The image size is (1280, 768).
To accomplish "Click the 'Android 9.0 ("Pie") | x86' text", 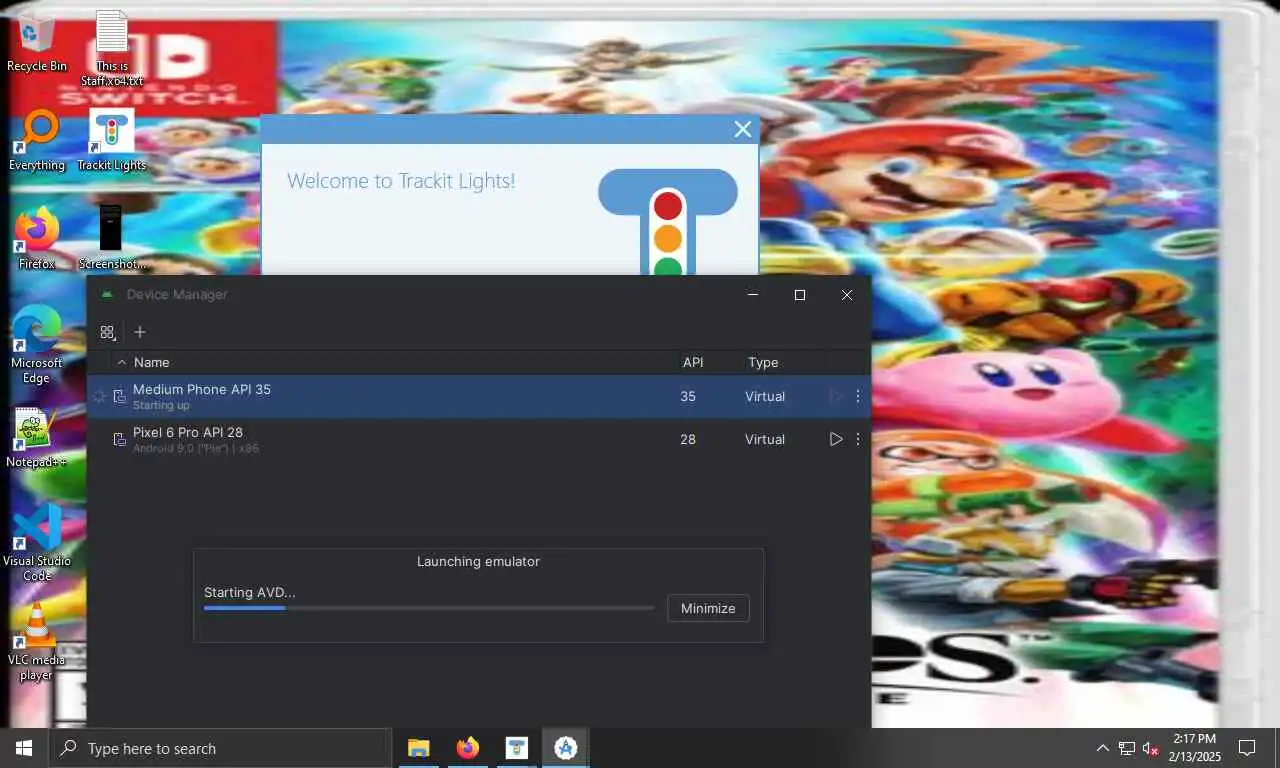I will (196, 448).
